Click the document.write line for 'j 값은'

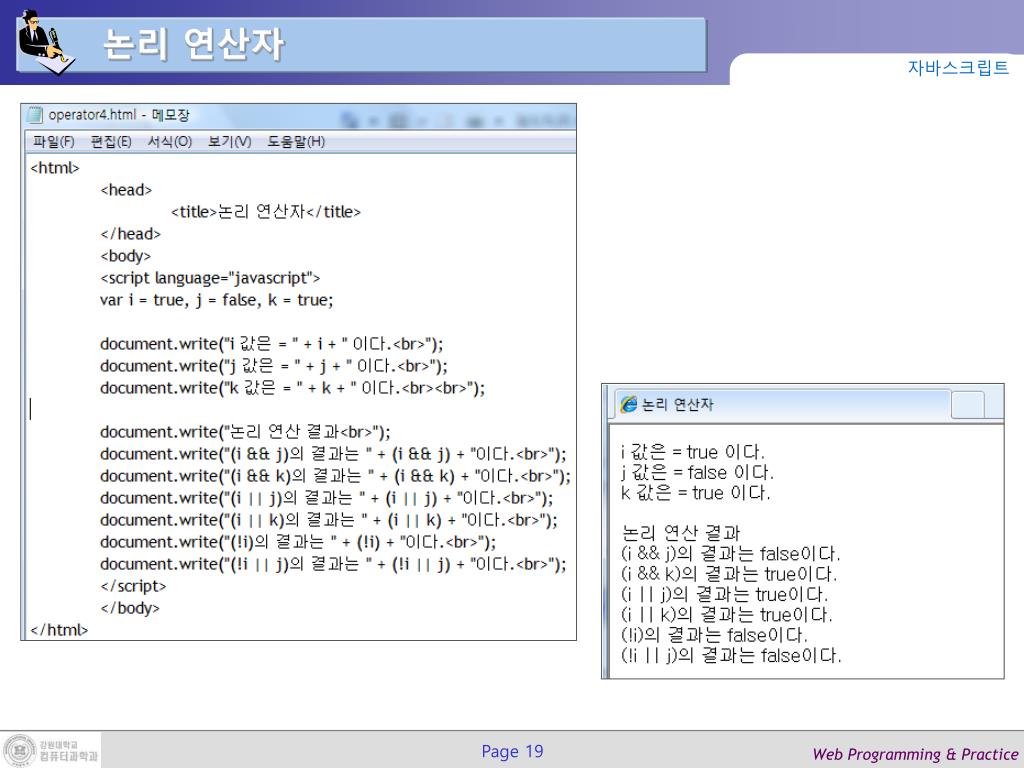click(x=274, y=366)
